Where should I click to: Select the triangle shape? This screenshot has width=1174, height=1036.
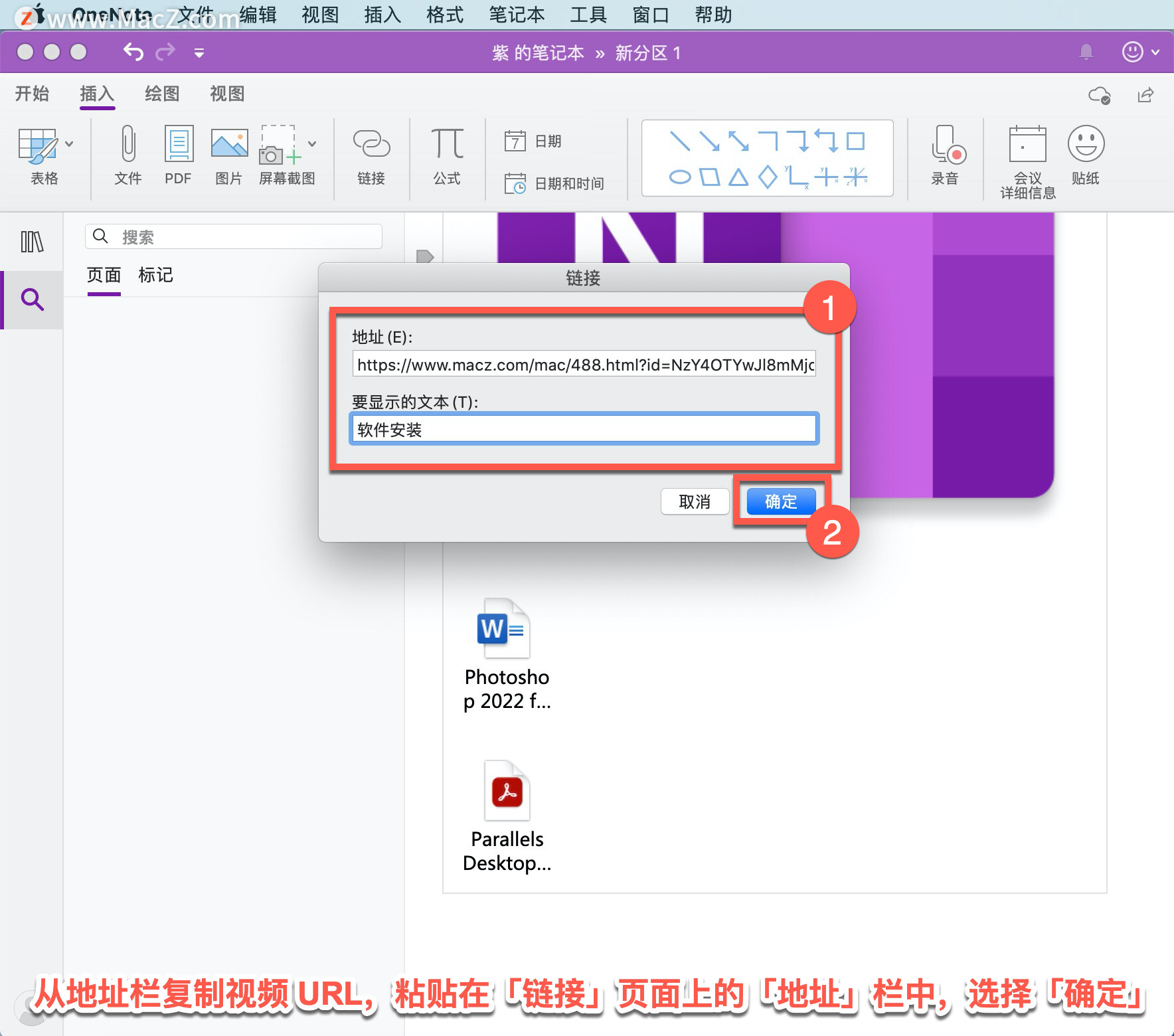click(x=738, y=177)
